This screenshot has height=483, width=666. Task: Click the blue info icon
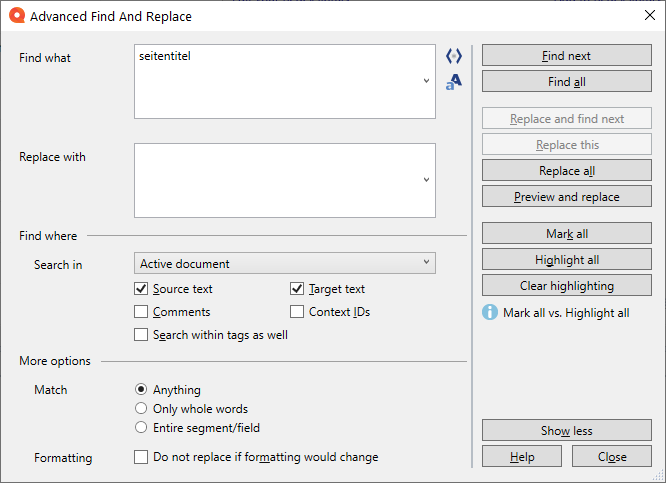(x=490, y=312)
